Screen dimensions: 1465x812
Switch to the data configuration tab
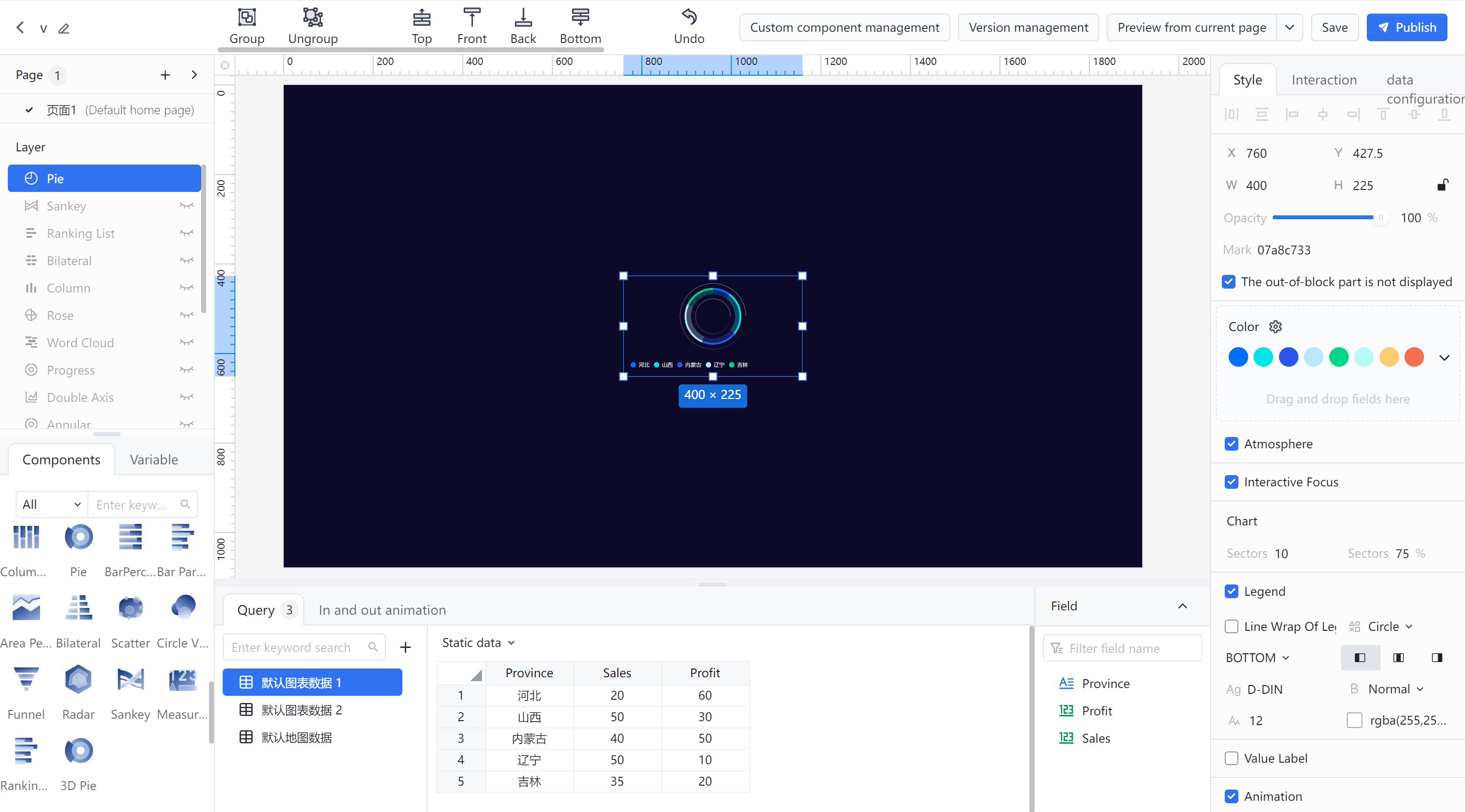click(1424, 89)
